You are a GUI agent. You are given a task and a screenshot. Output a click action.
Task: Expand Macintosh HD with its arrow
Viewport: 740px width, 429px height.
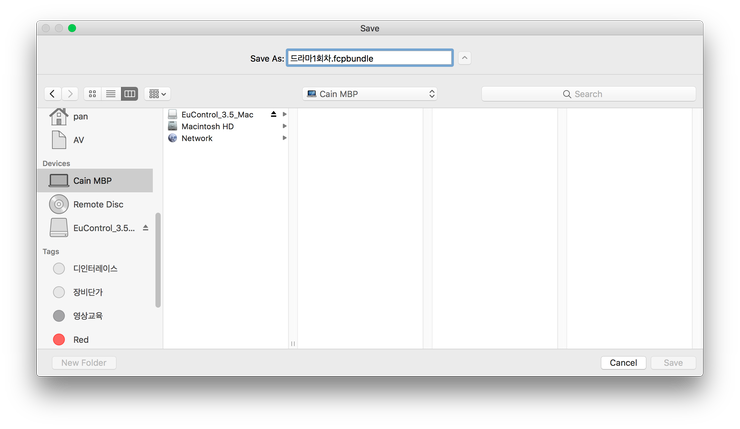click(285, 126)
